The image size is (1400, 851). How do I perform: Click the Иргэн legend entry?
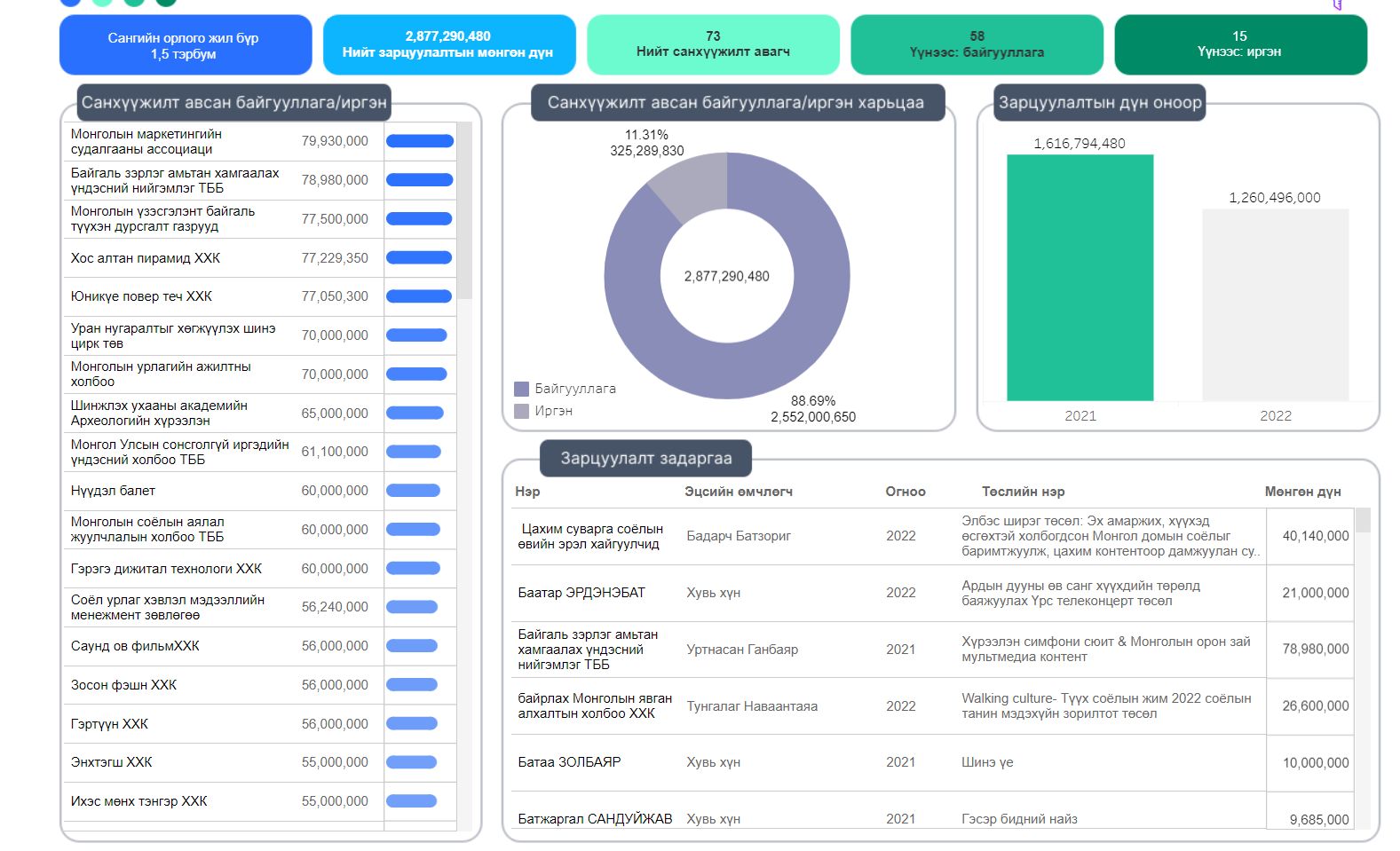[x=553, y=411]
